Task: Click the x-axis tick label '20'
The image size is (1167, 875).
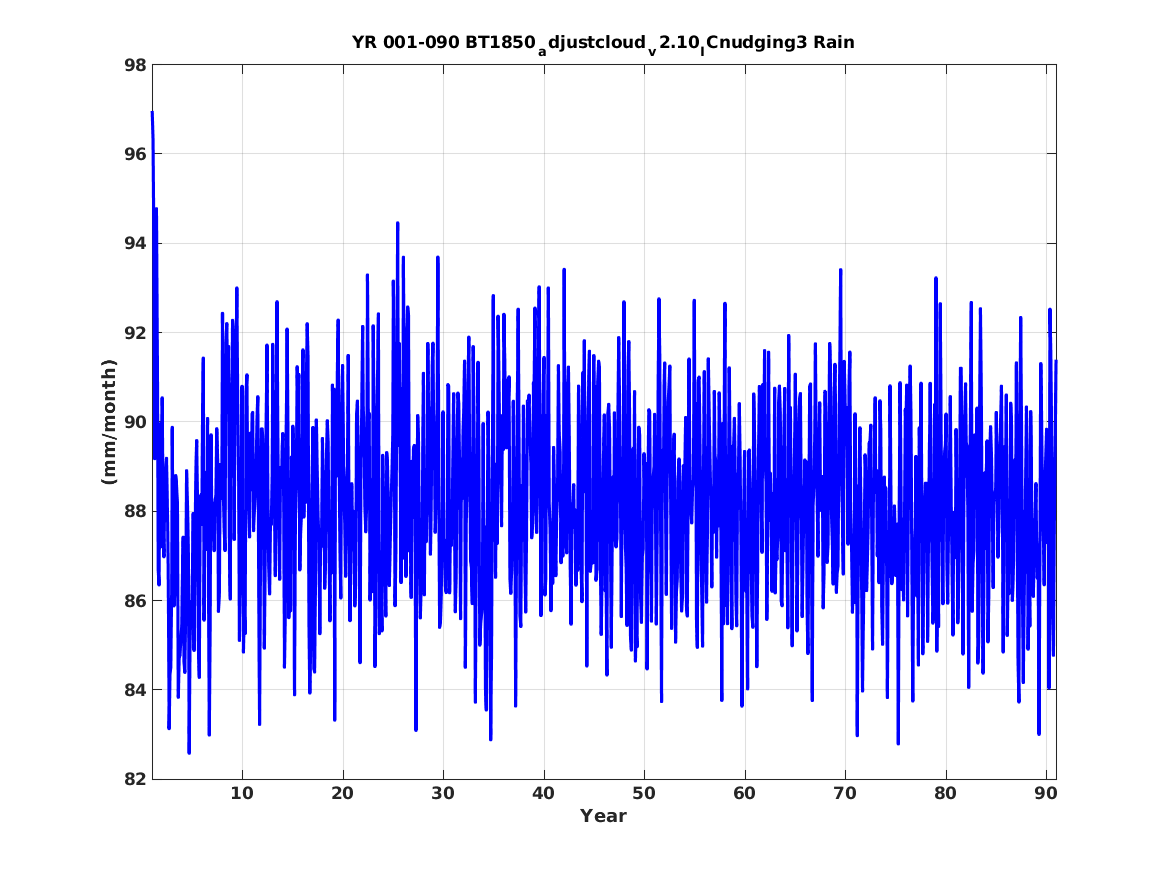Action: click(x=342, y=794)
